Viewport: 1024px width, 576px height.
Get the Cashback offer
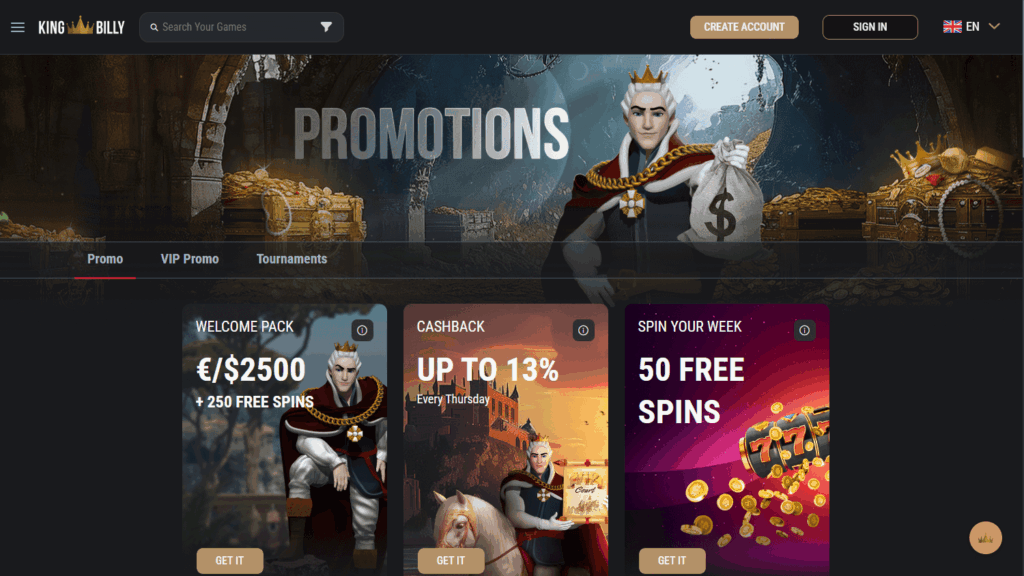[451, 560]
